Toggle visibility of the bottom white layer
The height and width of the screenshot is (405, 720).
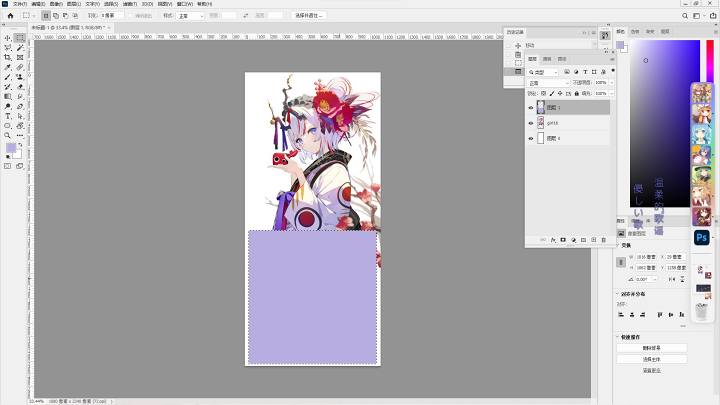(x=531, y=138)
